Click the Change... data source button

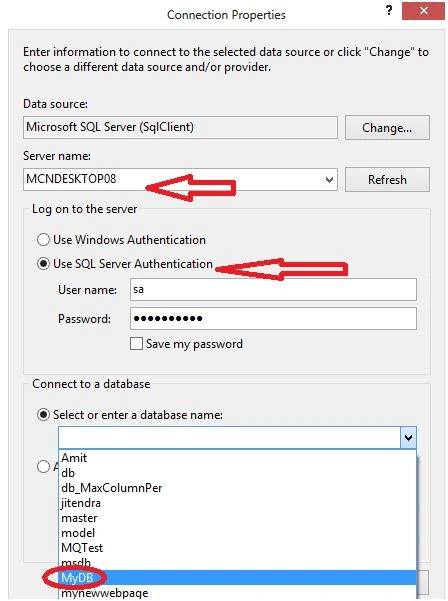click(x=387, y=128)
